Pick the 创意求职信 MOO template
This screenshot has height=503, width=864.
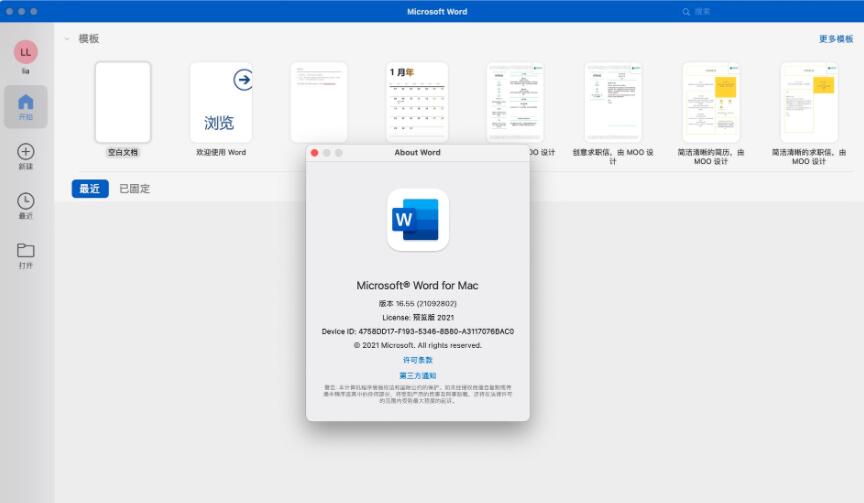613,102
